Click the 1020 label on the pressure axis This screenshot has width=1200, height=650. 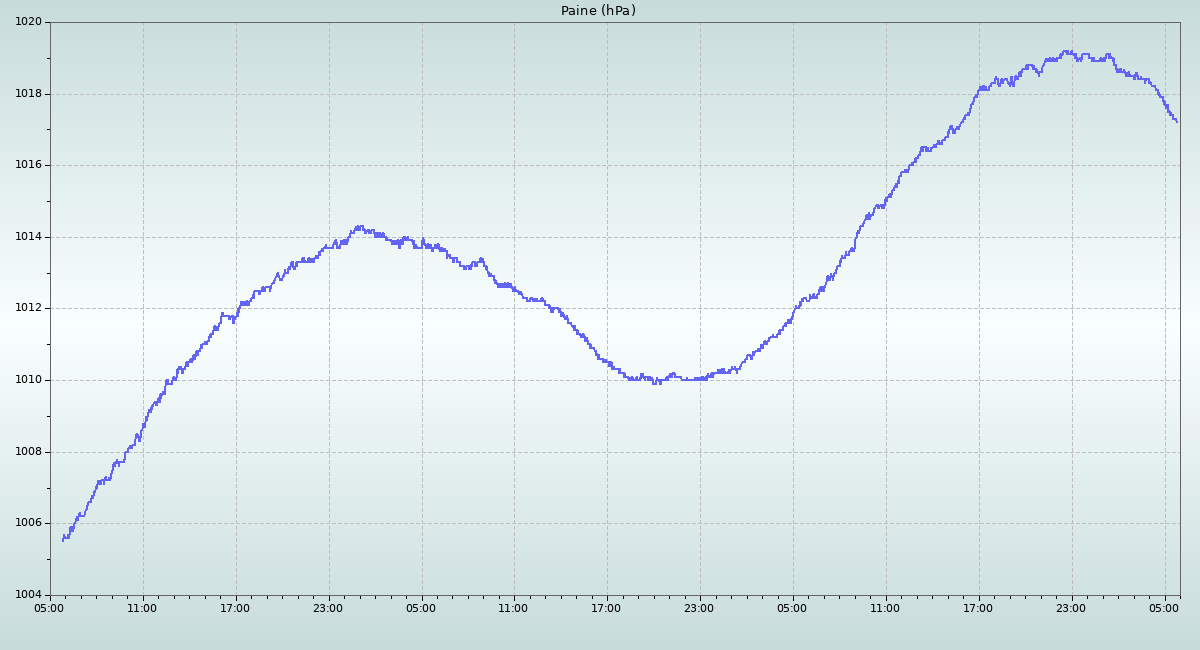pyautogui.click(x=27, y=22)
